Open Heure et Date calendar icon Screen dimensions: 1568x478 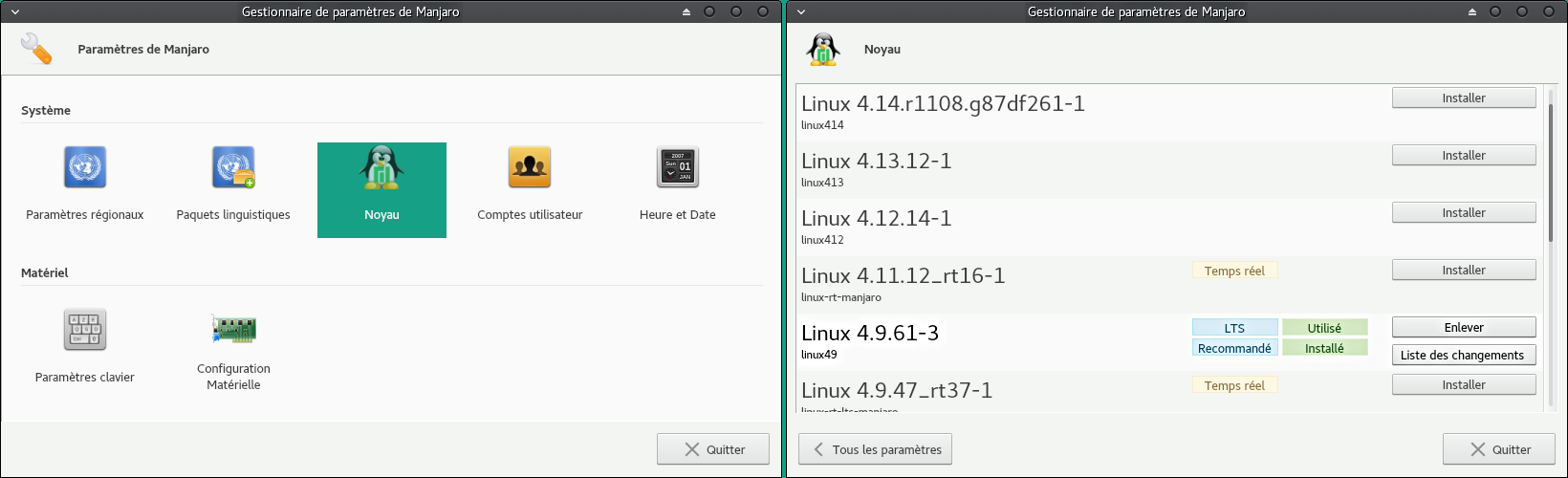click(678, 167)
